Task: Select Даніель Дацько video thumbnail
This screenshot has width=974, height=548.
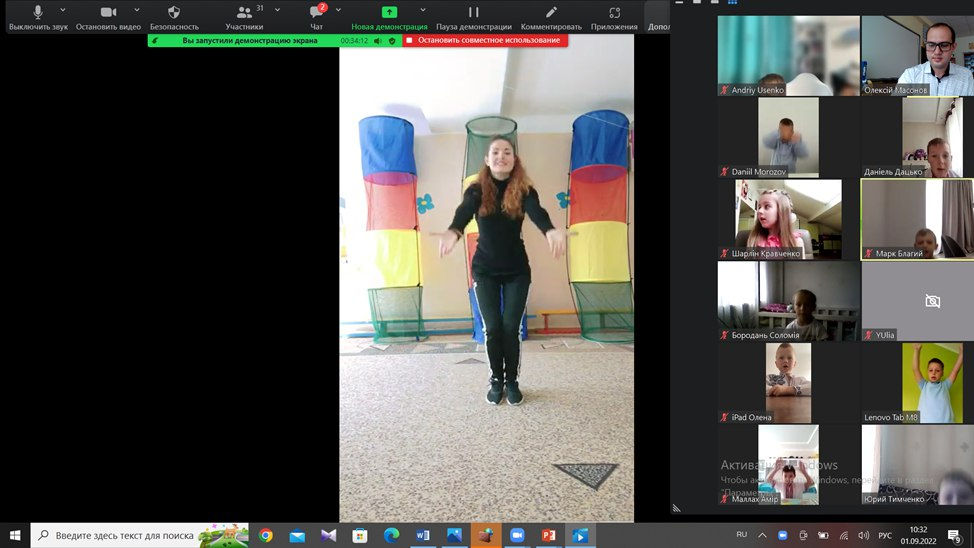Action: tap(917, 137)
